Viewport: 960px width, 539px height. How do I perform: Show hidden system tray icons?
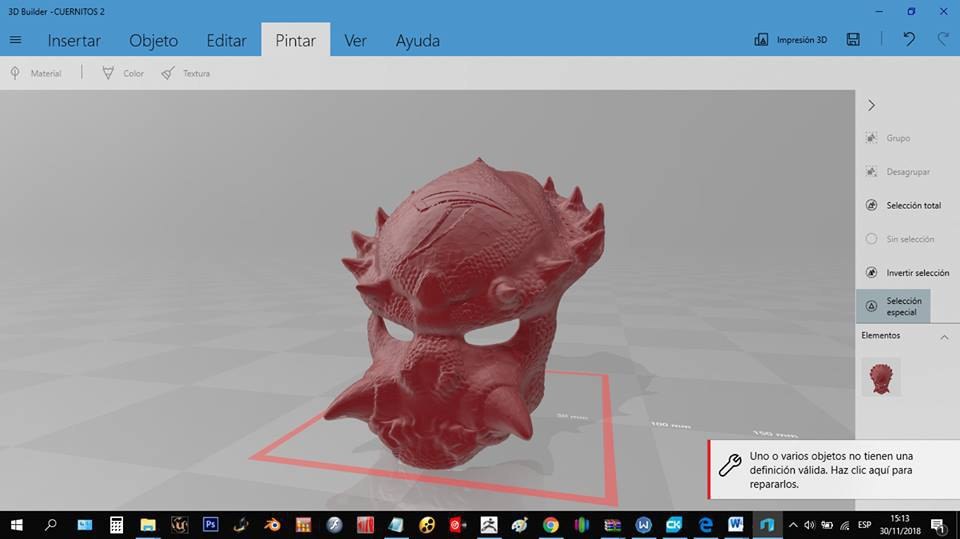pos(793,525)
